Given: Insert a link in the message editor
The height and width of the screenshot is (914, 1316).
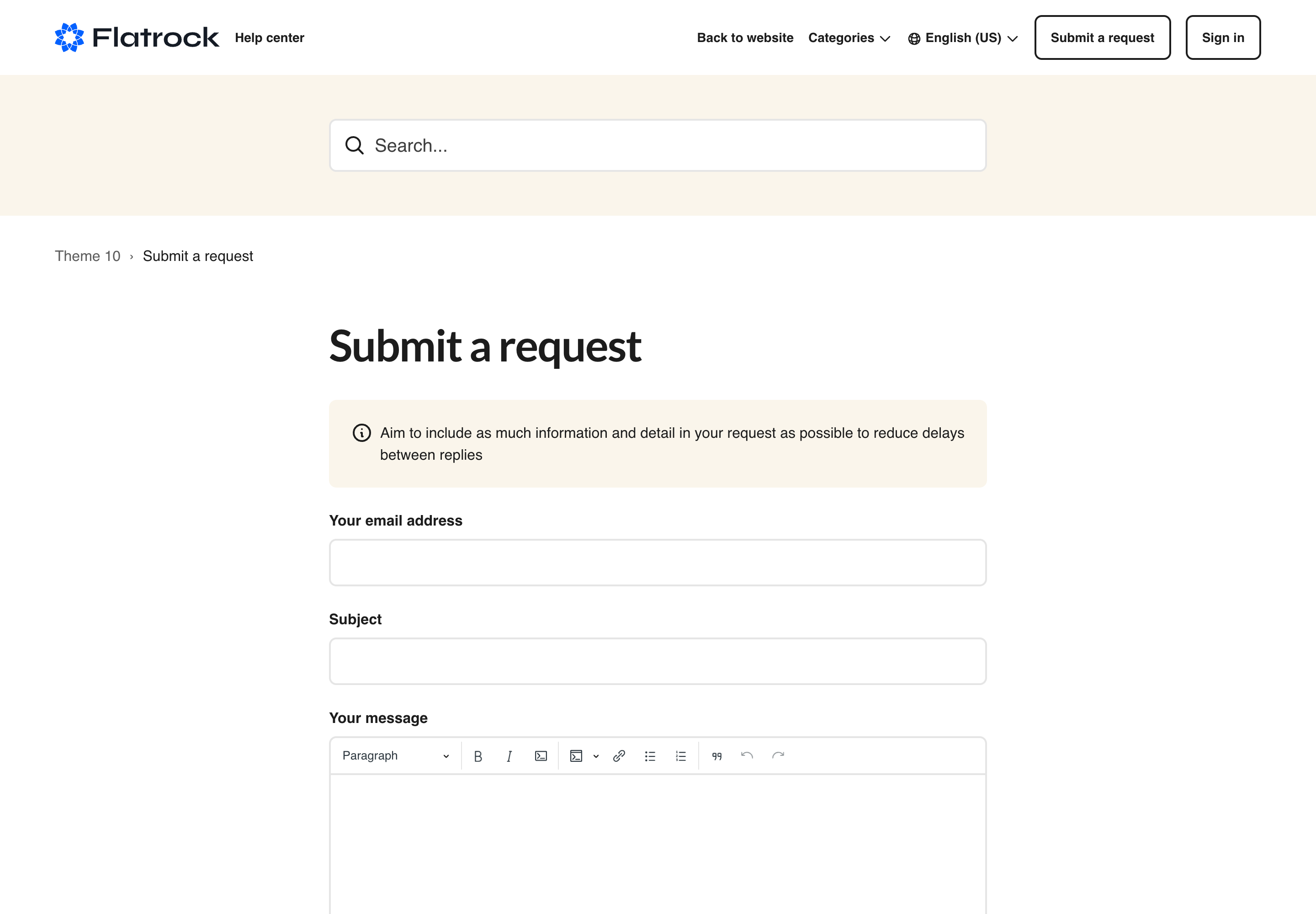Looking at the screenshot, I should (619, 756).
